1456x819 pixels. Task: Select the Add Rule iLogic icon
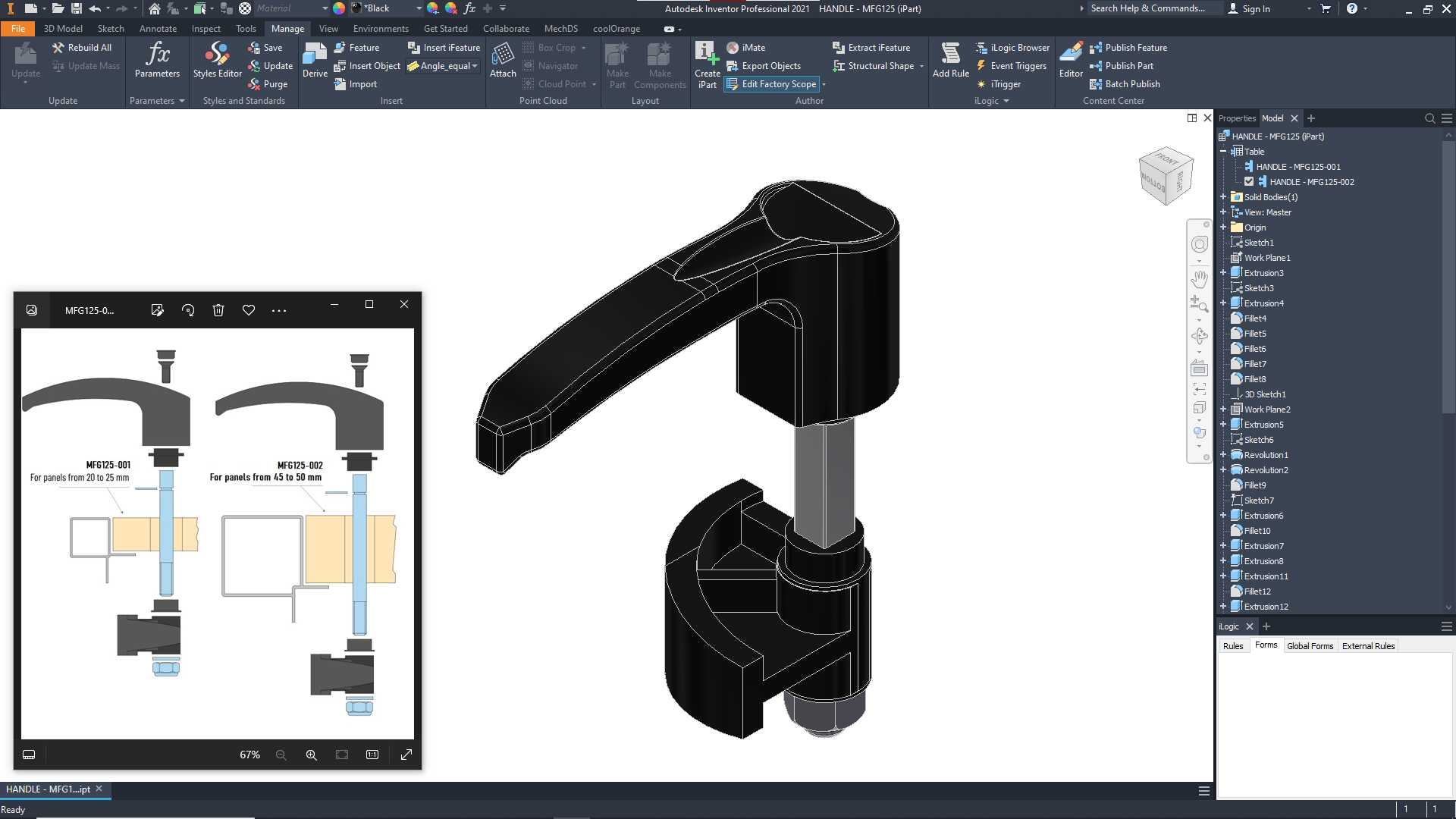coord(950,60)
